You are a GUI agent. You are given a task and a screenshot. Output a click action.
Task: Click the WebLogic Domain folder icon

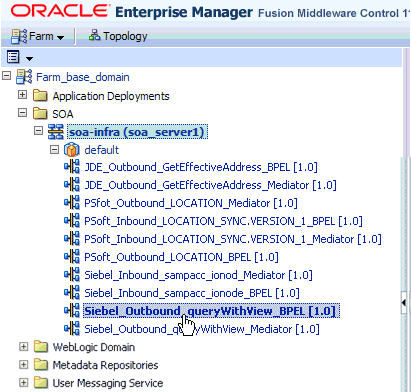click(x=41, y=347)
